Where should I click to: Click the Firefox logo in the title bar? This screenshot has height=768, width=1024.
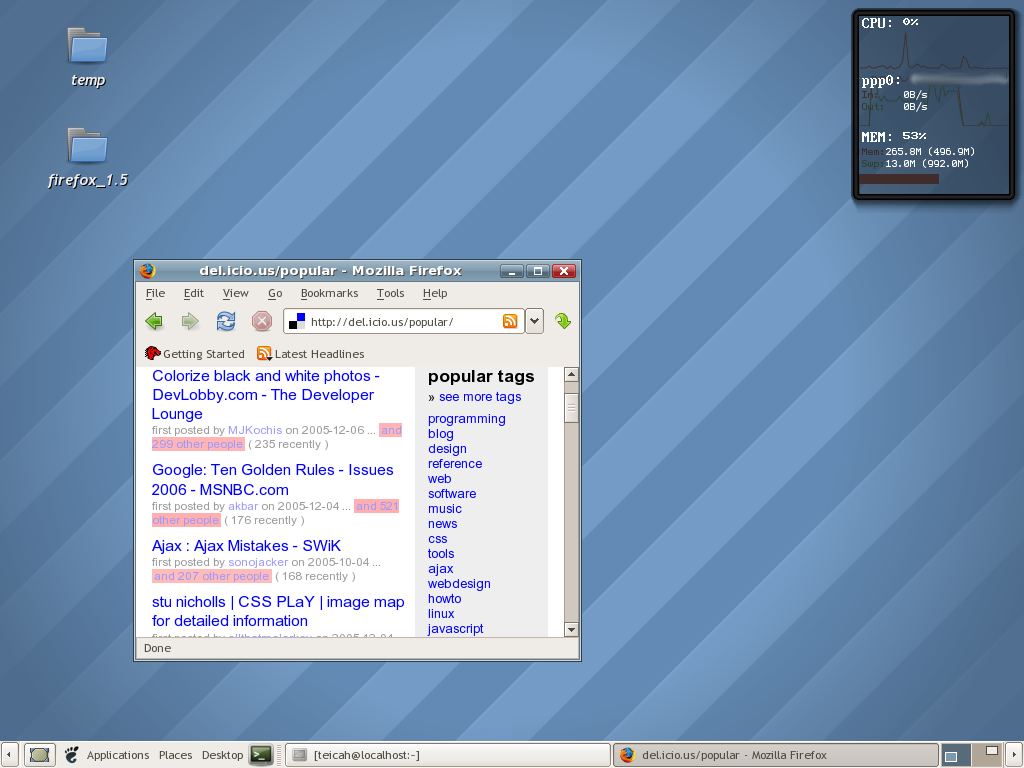pyautogui.click(x=148, y=270)
